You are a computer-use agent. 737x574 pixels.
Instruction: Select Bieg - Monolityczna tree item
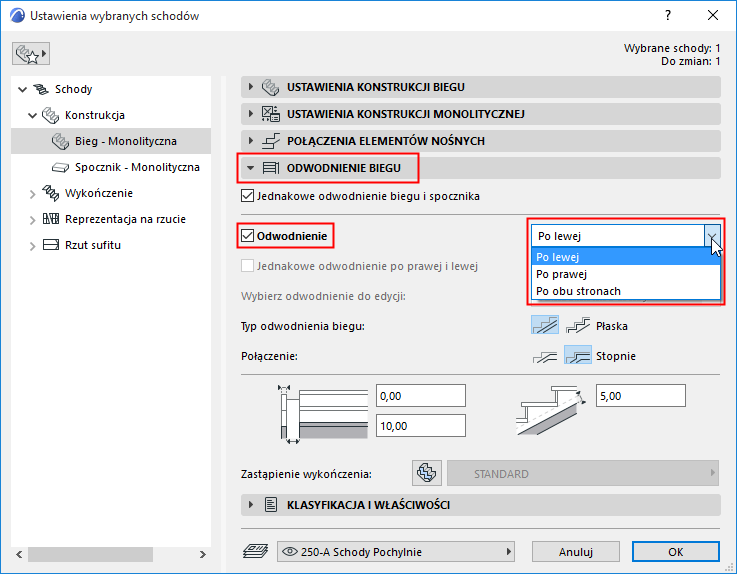point(111,141)
